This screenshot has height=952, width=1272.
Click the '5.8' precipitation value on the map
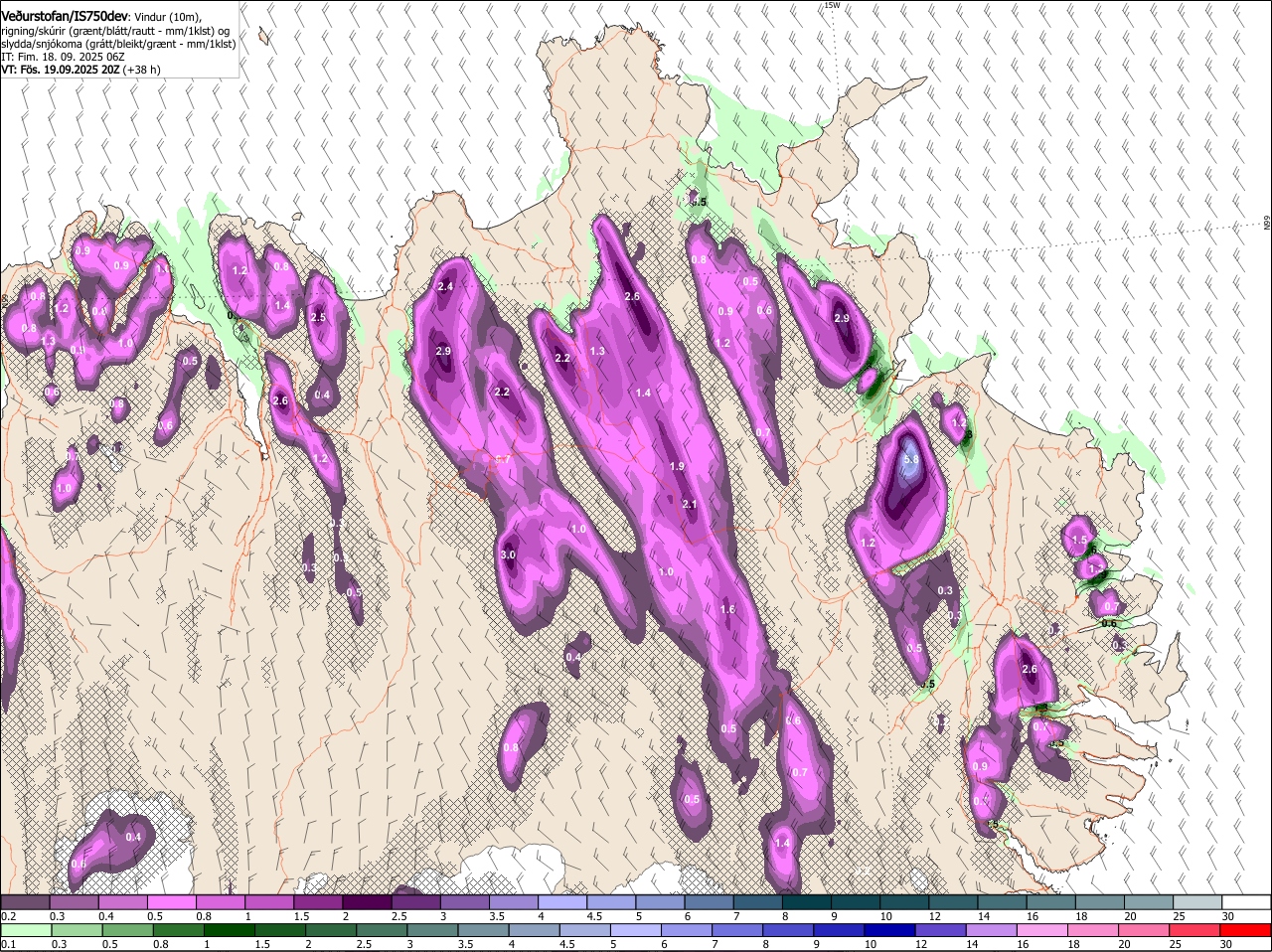[912, 460]
